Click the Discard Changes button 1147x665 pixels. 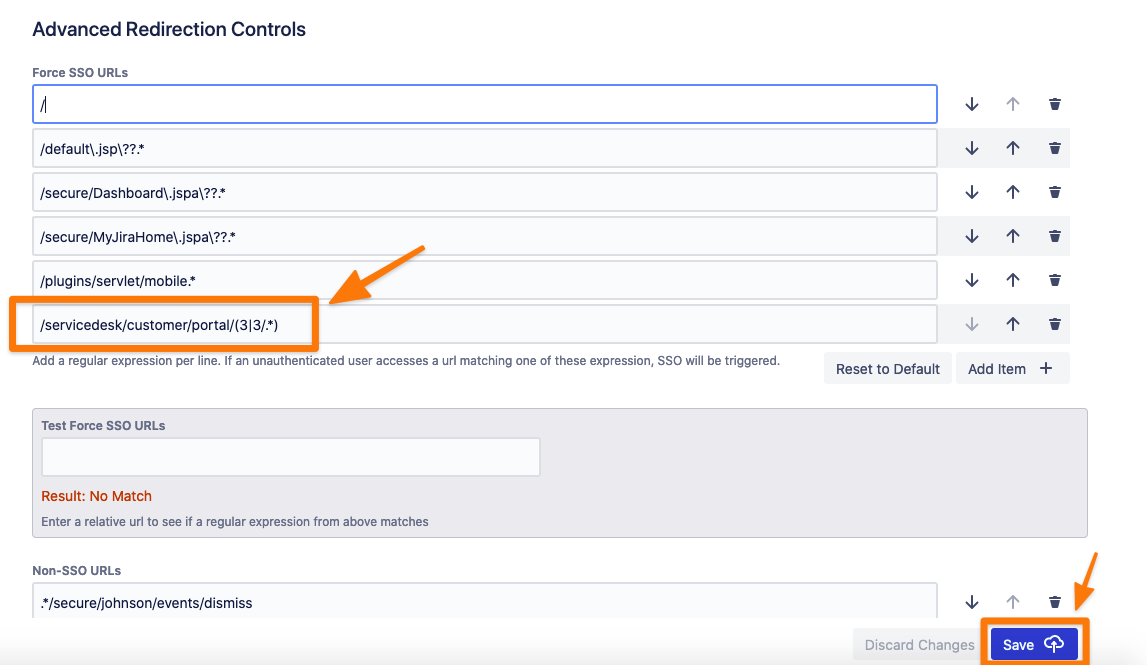tap(918, 645)
